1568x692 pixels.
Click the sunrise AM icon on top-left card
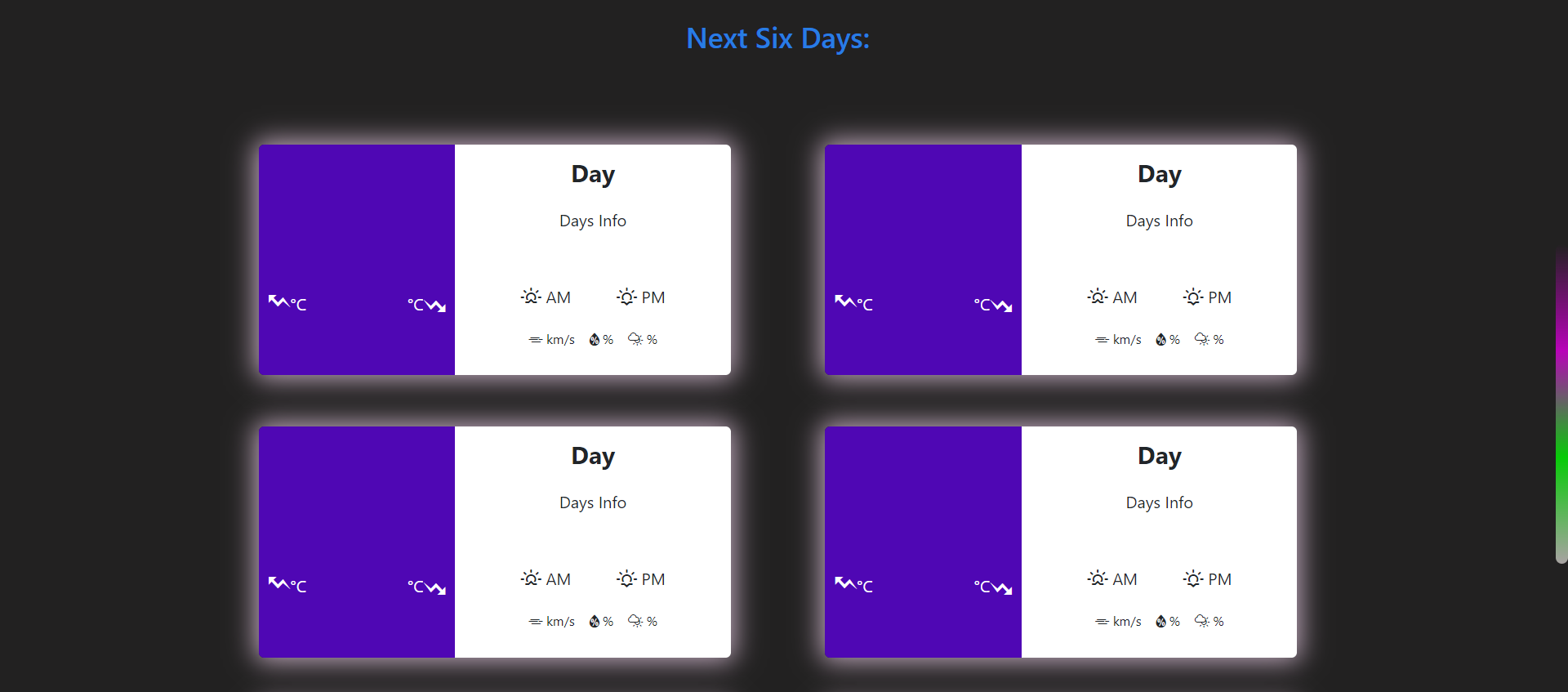tap(531, 297)
